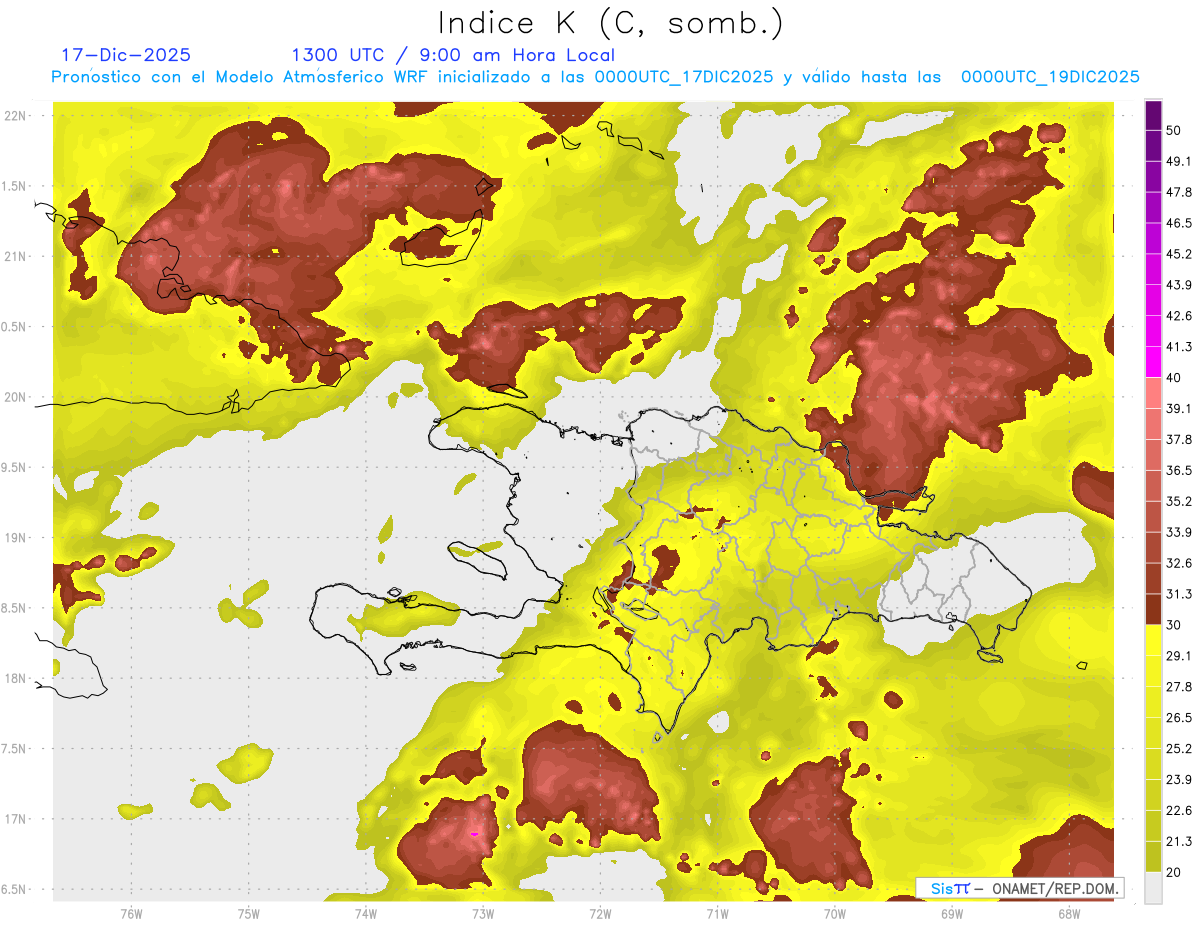Image resolution: width=1200 pixels, height=927 pixels.
Task: Click the '41.3' color scale value
Action: click(x=1178, y=347)
